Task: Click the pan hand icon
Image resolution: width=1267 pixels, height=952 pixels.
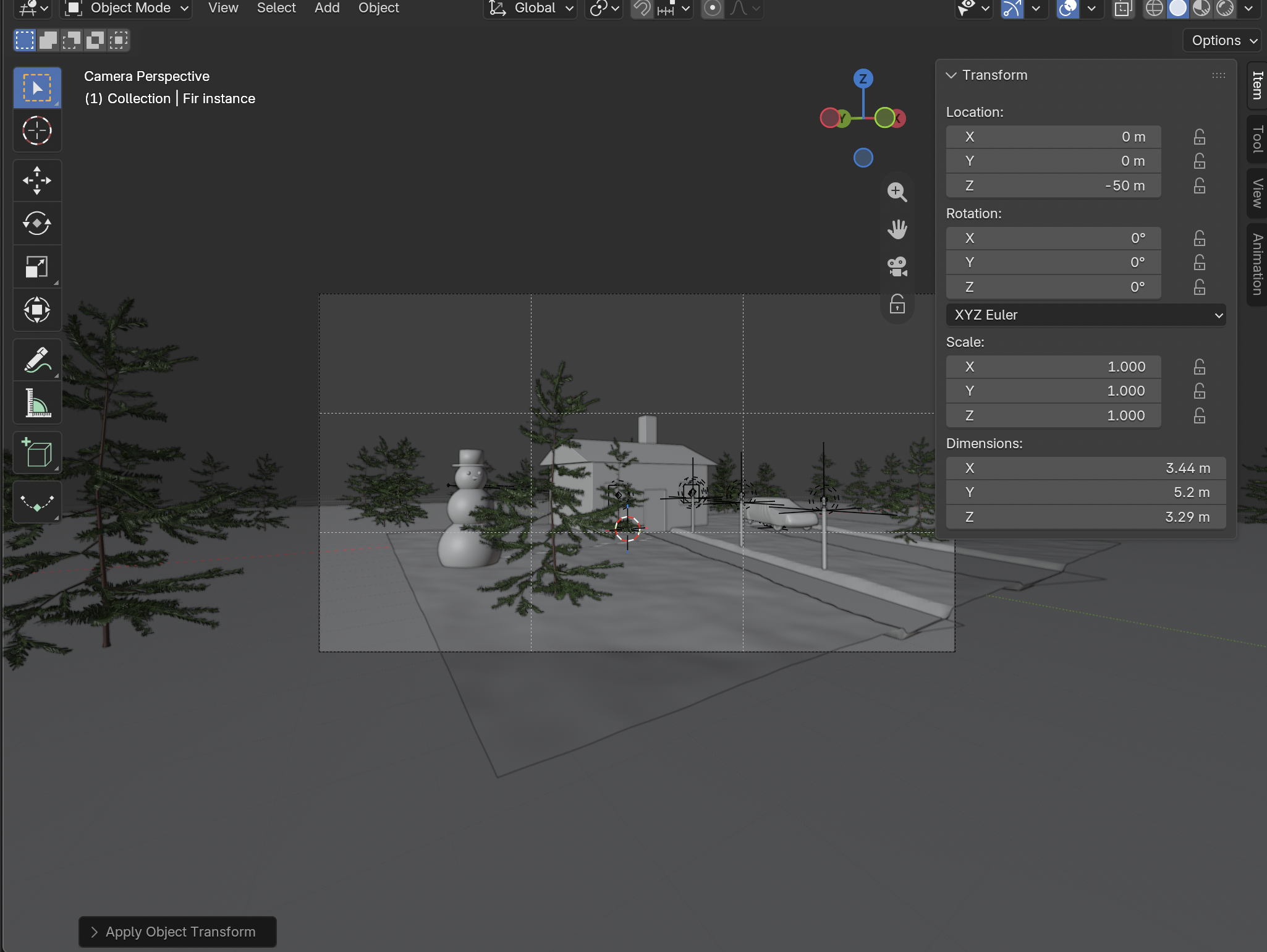Action: (x=897, y=229)
